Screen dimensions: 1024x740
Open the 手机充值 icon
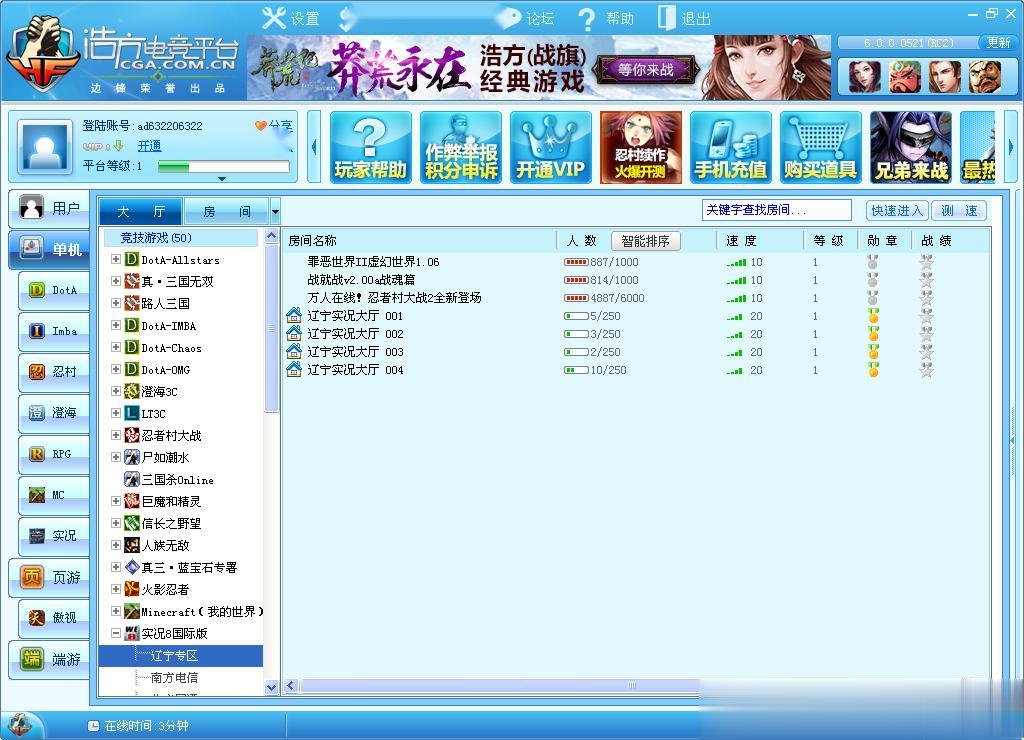[731, 147]
